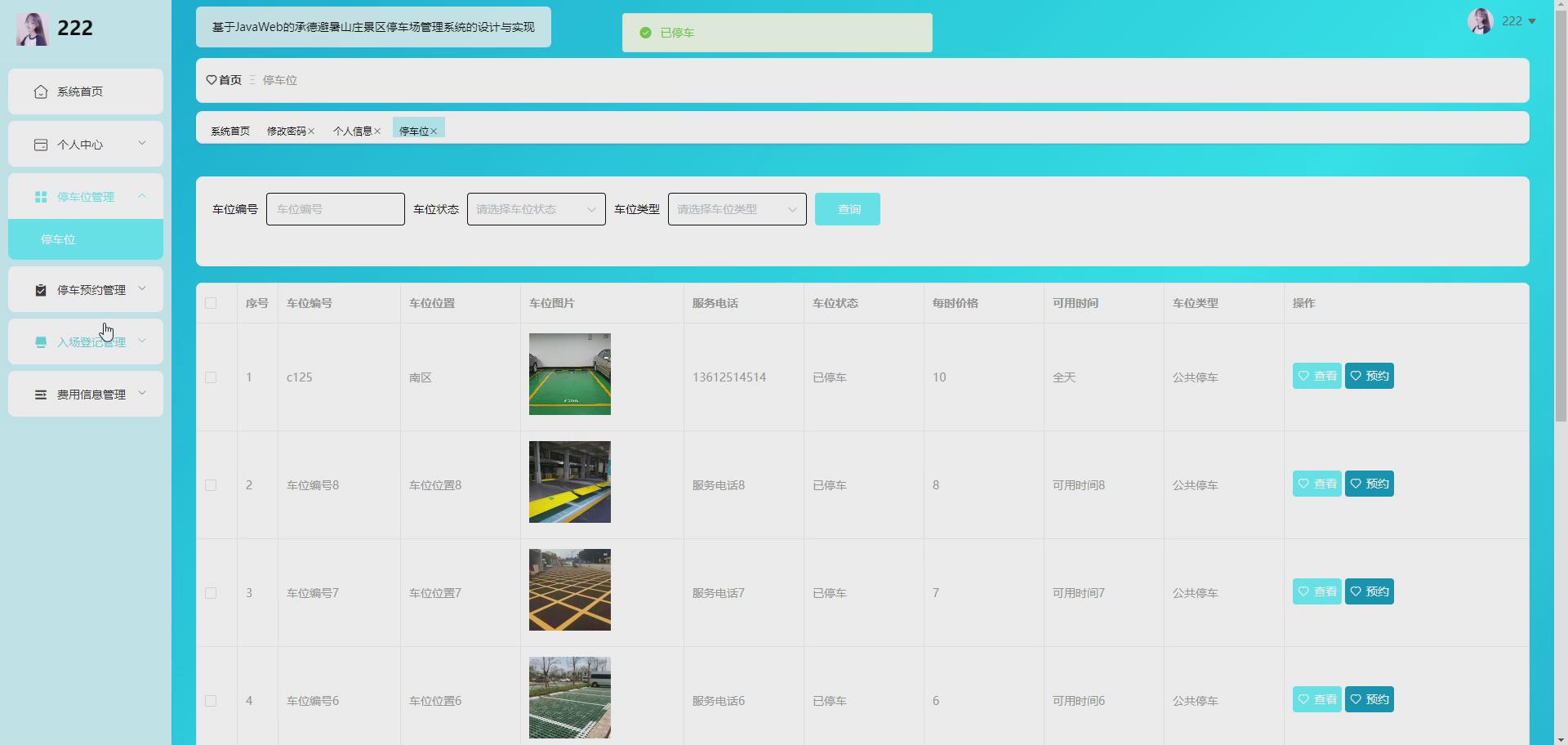Open the c125 parking spot image

click(x=570, y=374)
